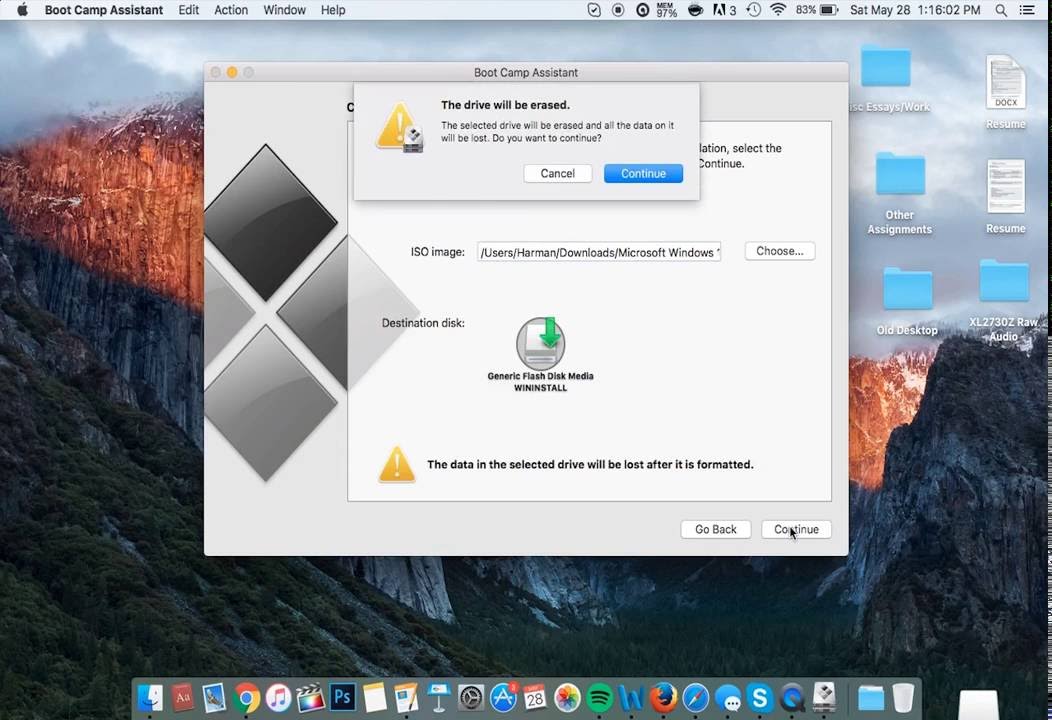Screen dimensions: 1052x720
Task: Open Finder from the dock
Action: (150, 698)
